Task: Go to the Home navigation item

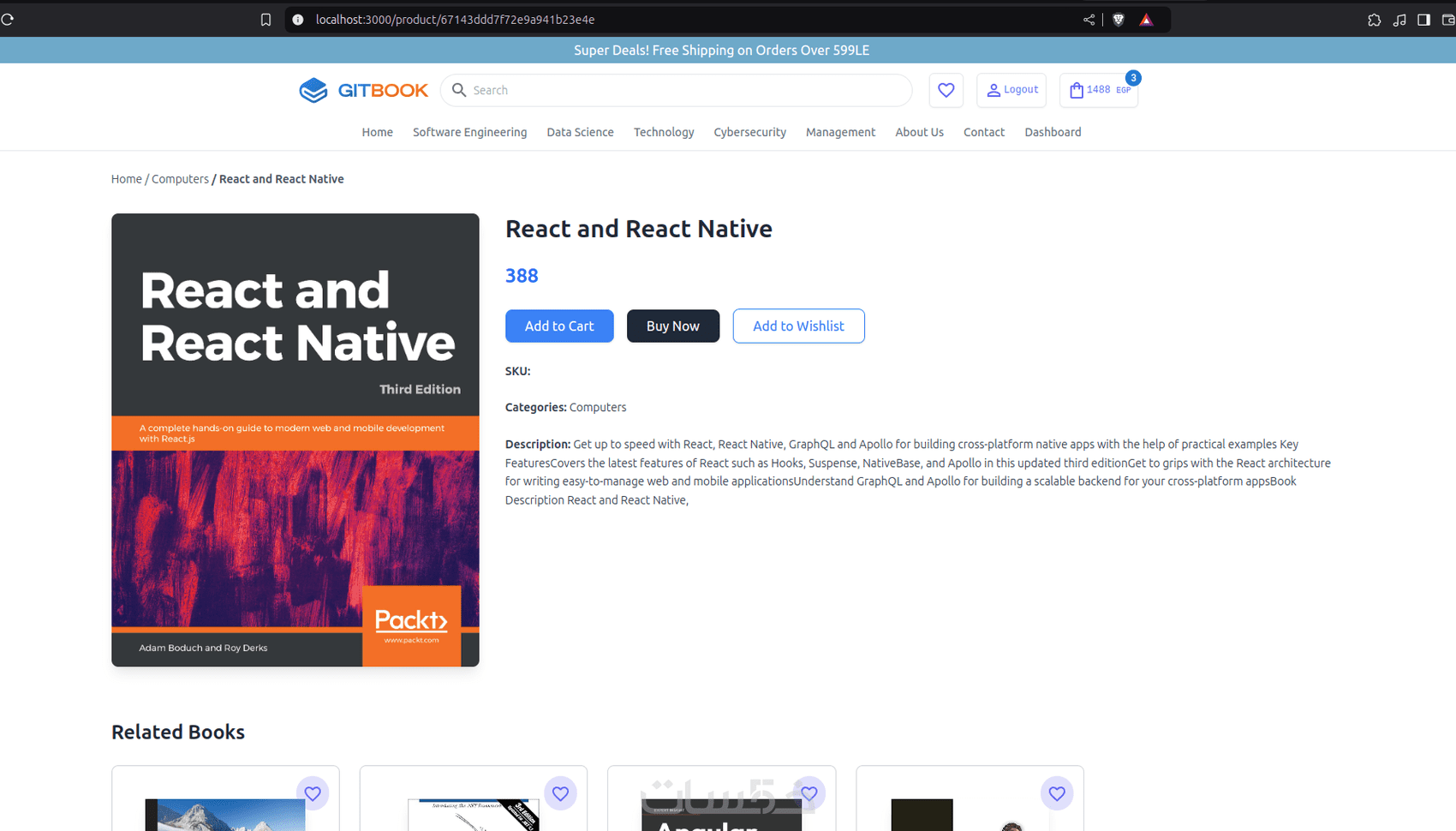Action: point(377,132)
